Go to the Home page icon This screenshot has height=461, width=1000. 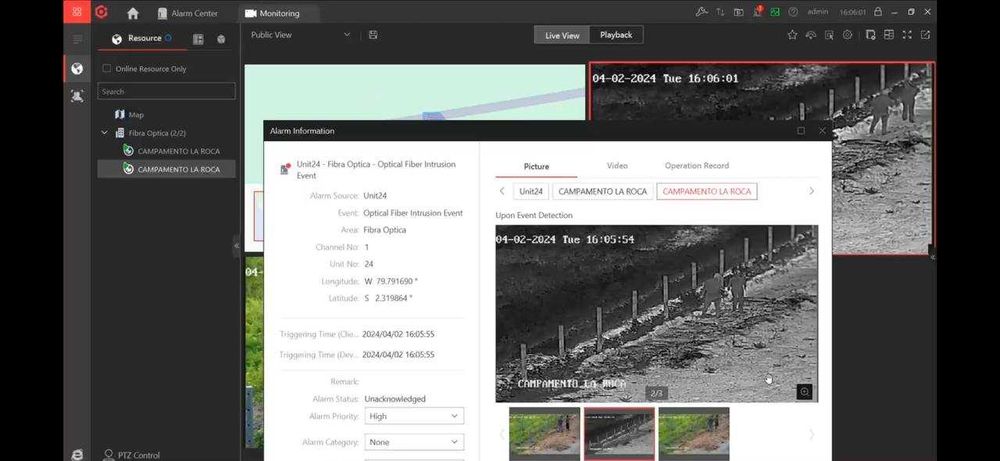coord(133,13)
